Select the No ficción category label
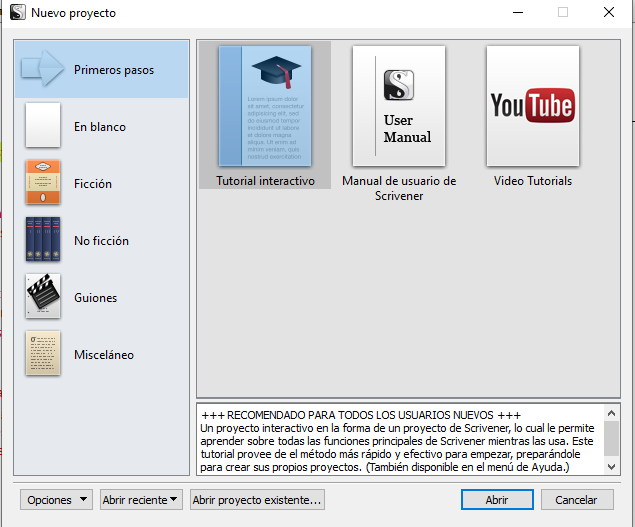This screenshot has width=635, height=527. click(101, 241)
